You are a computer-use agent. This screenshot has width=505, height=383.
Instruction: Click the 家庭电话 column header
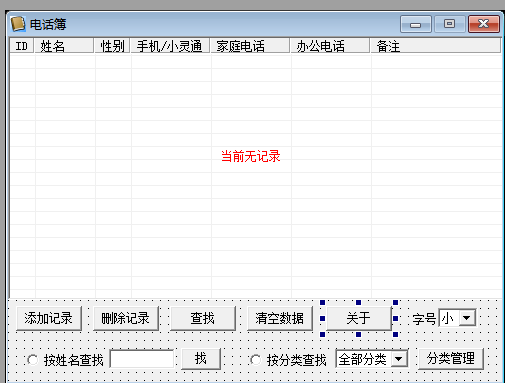coord(250,46)
